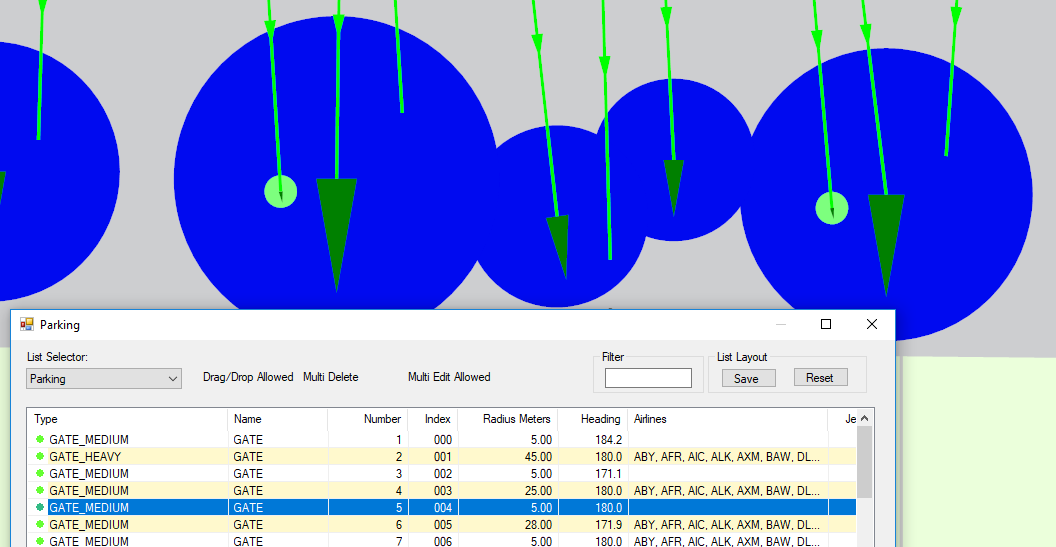Click the green dot icon of gate number 1
The image size is (1056, 547).
click(x=41, y=440)
